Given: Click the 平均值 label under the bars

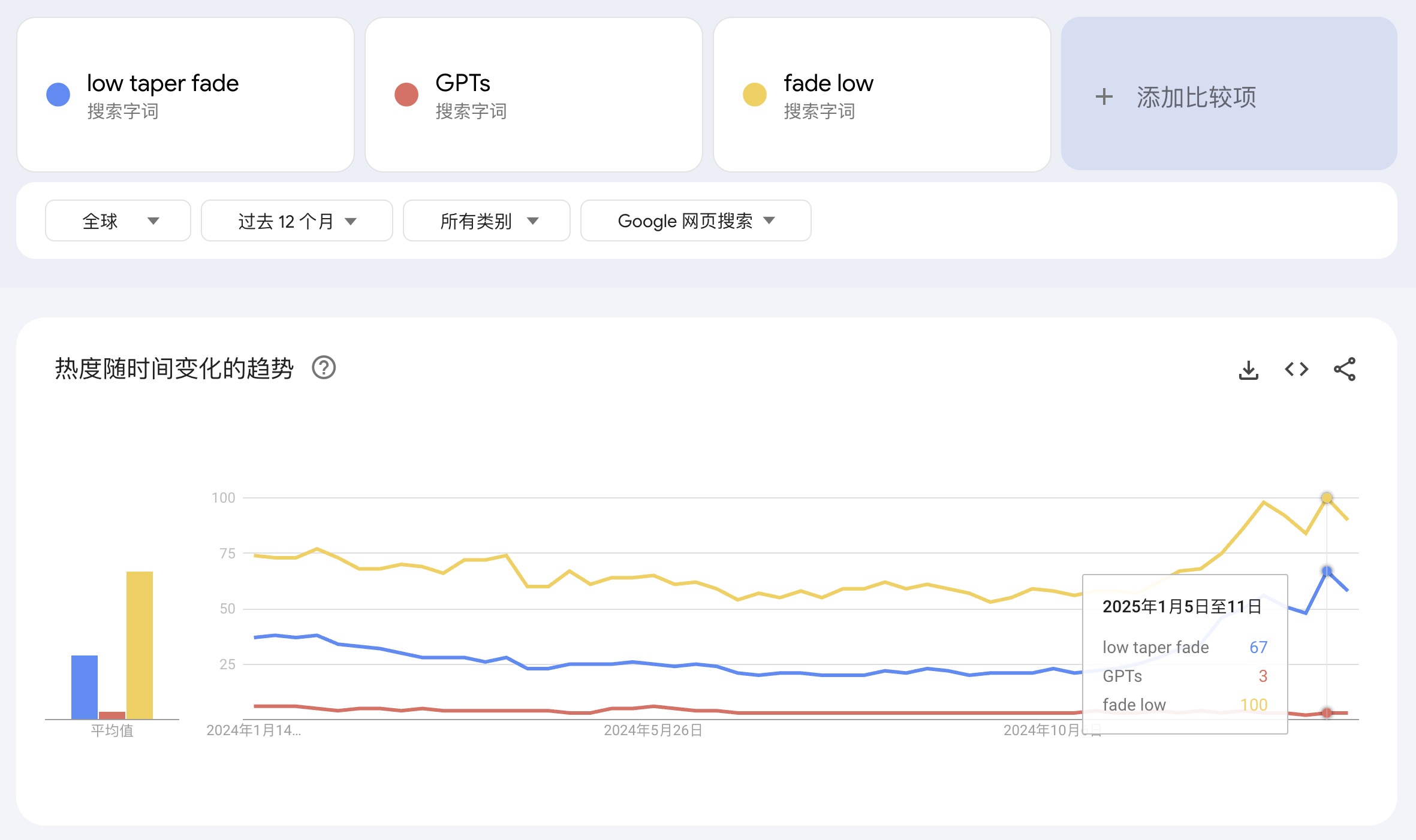Looking at the screenshot, I should point(112,730).
